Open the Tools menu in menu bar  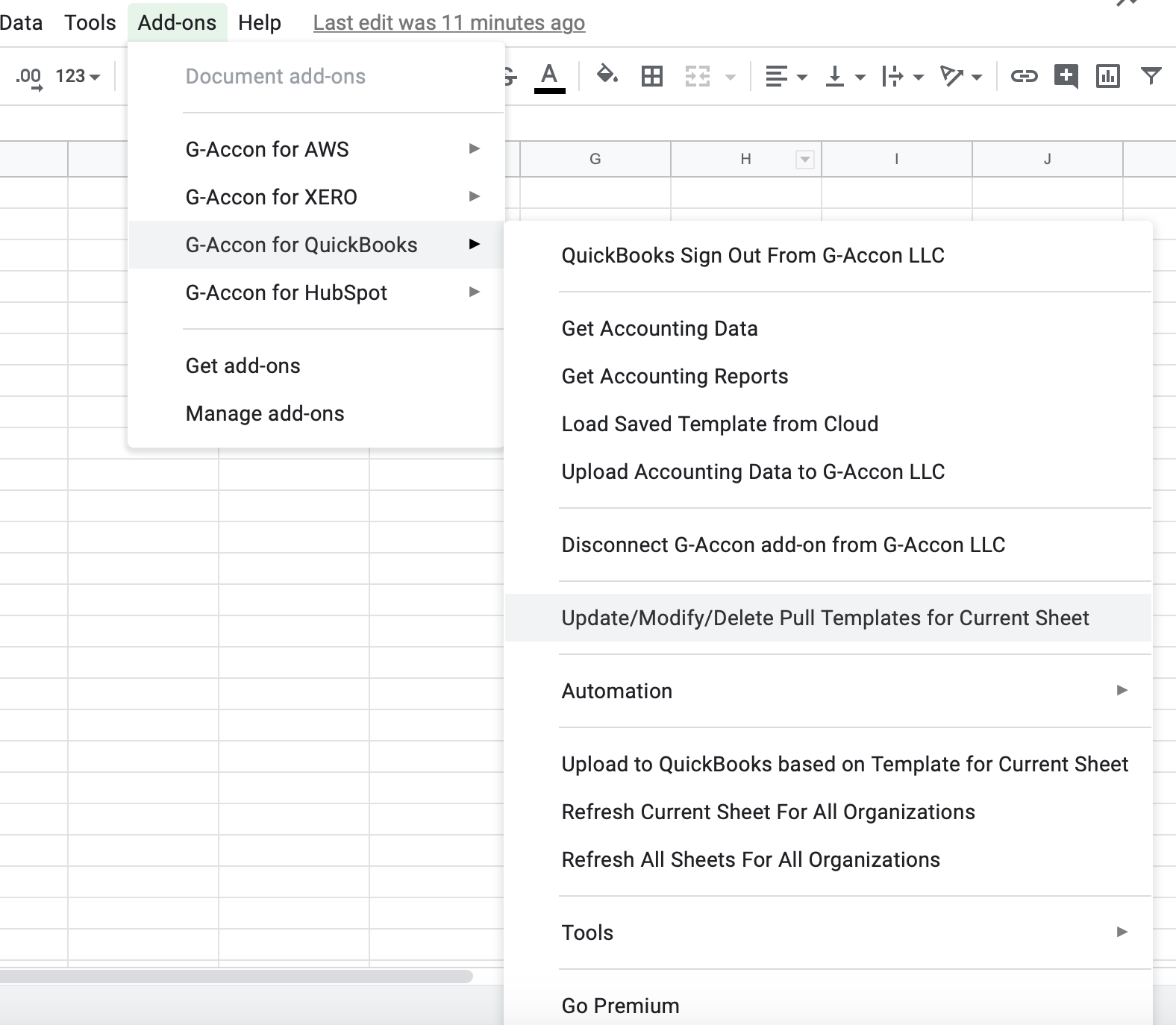click(x=90, y=22)
